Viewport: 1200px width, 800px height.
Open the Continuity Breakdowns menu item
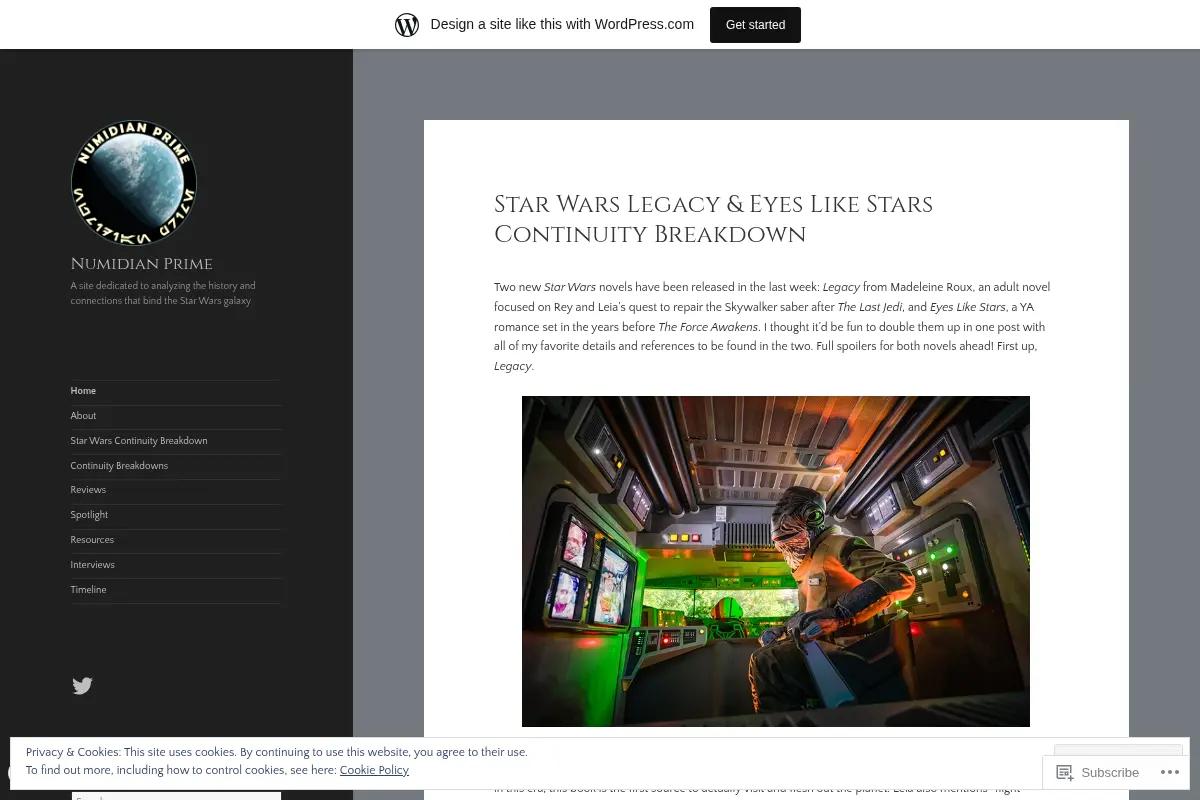pyautogui.click(x=119, y=466)
